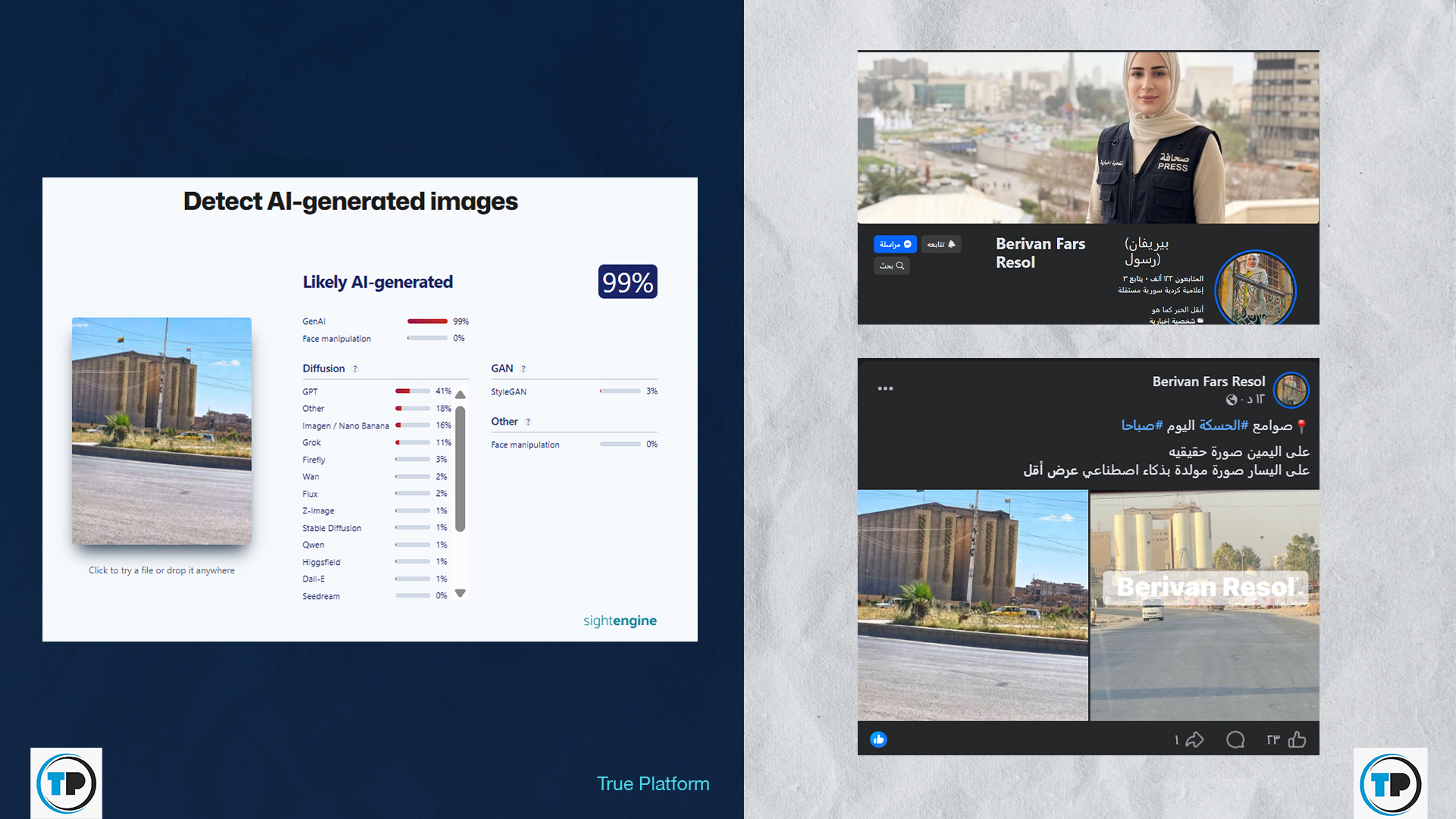Click the comment bubble icon on post
The height and width of the screenshot is (819, 1456).
(x=1235, y=739)
